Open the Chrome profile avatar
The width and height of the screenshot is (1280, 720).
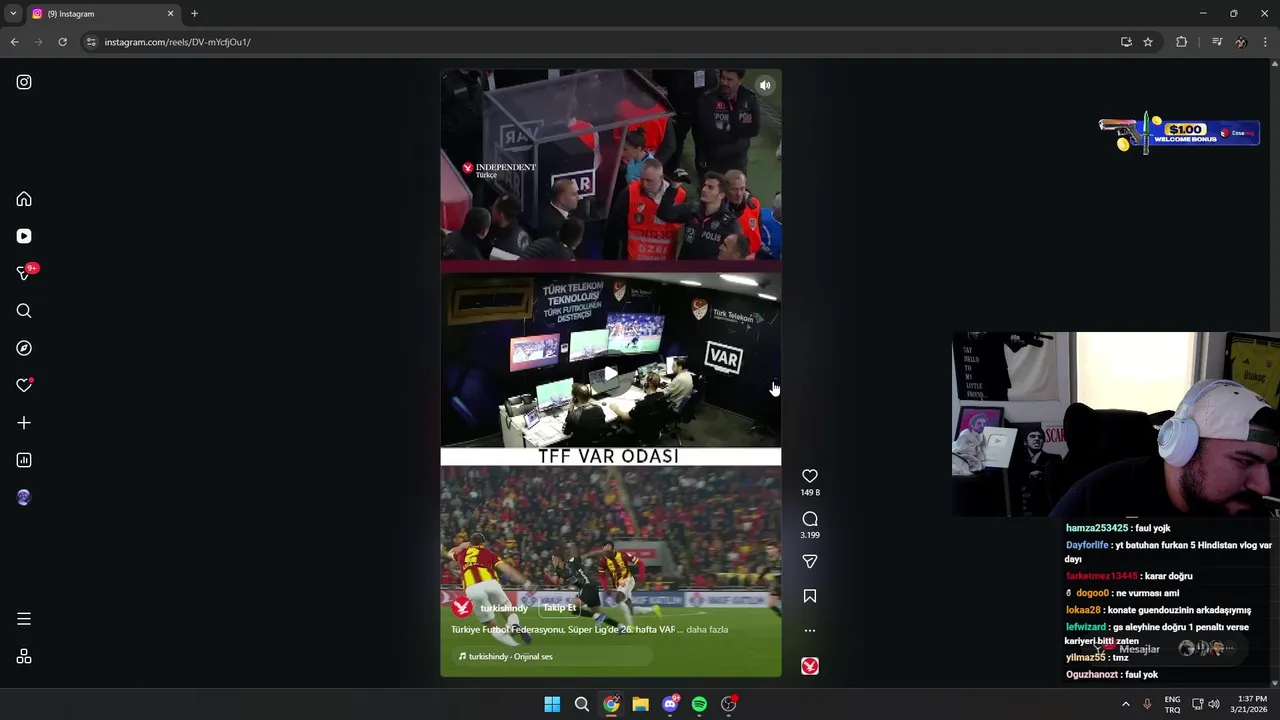pyautogui.click(x=1241, y=42)
